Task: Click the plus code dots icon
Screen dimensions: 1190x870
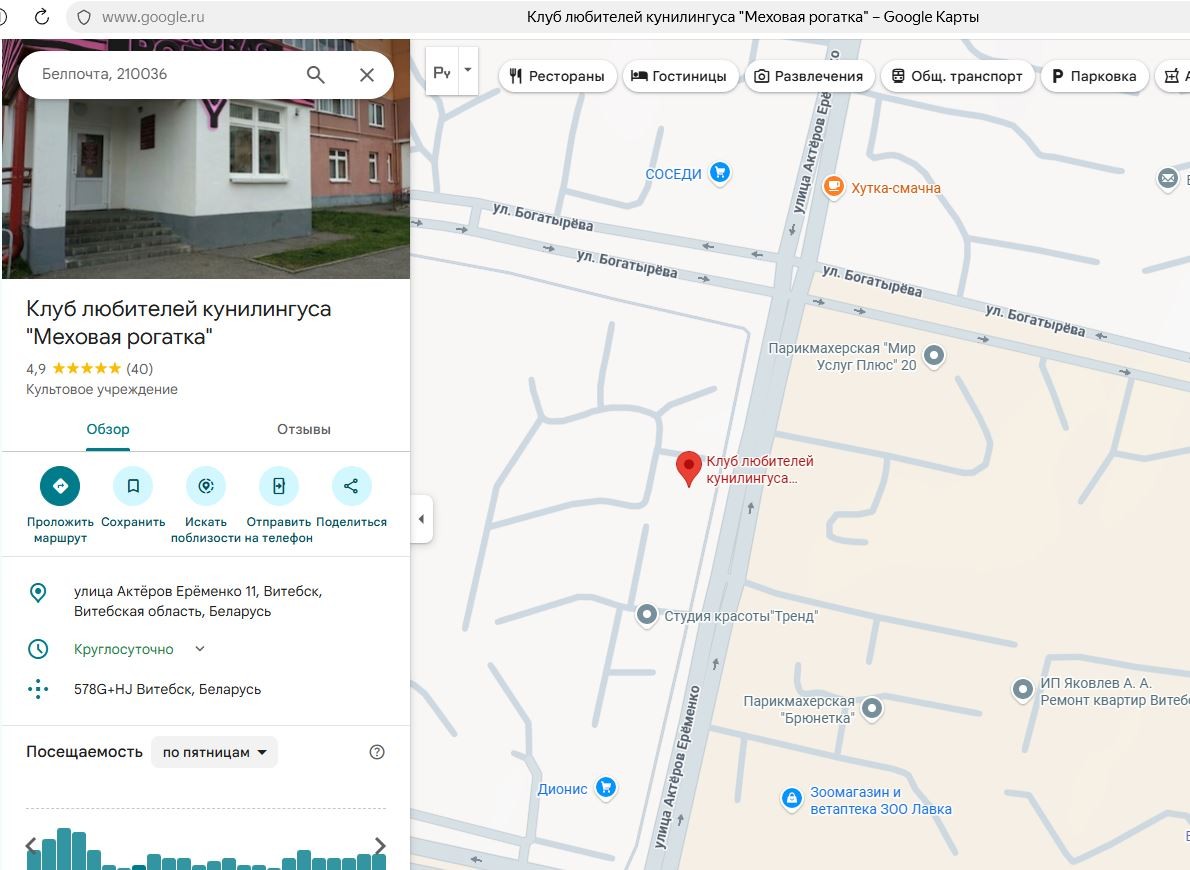Action: tap(37, 689)
